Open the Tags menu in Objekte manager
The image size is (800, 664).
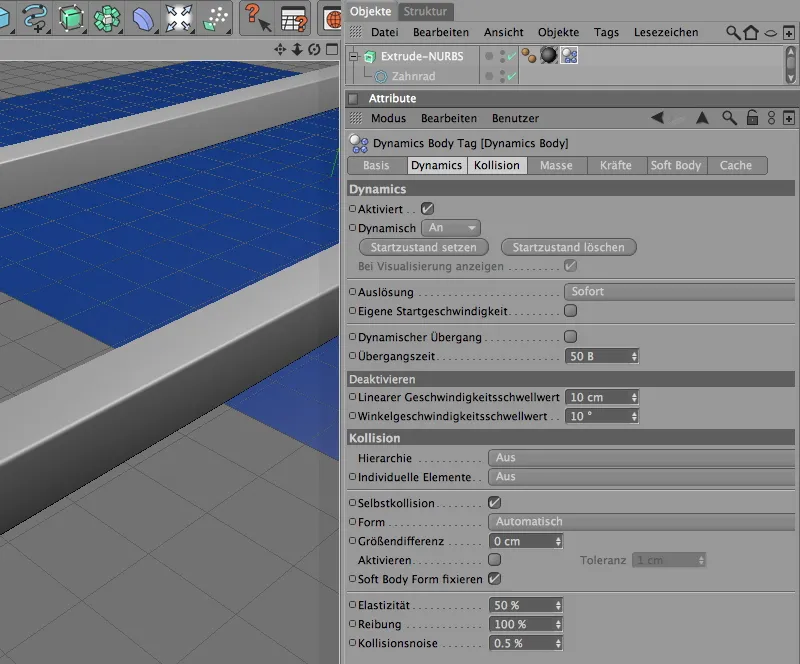(606, 32)
